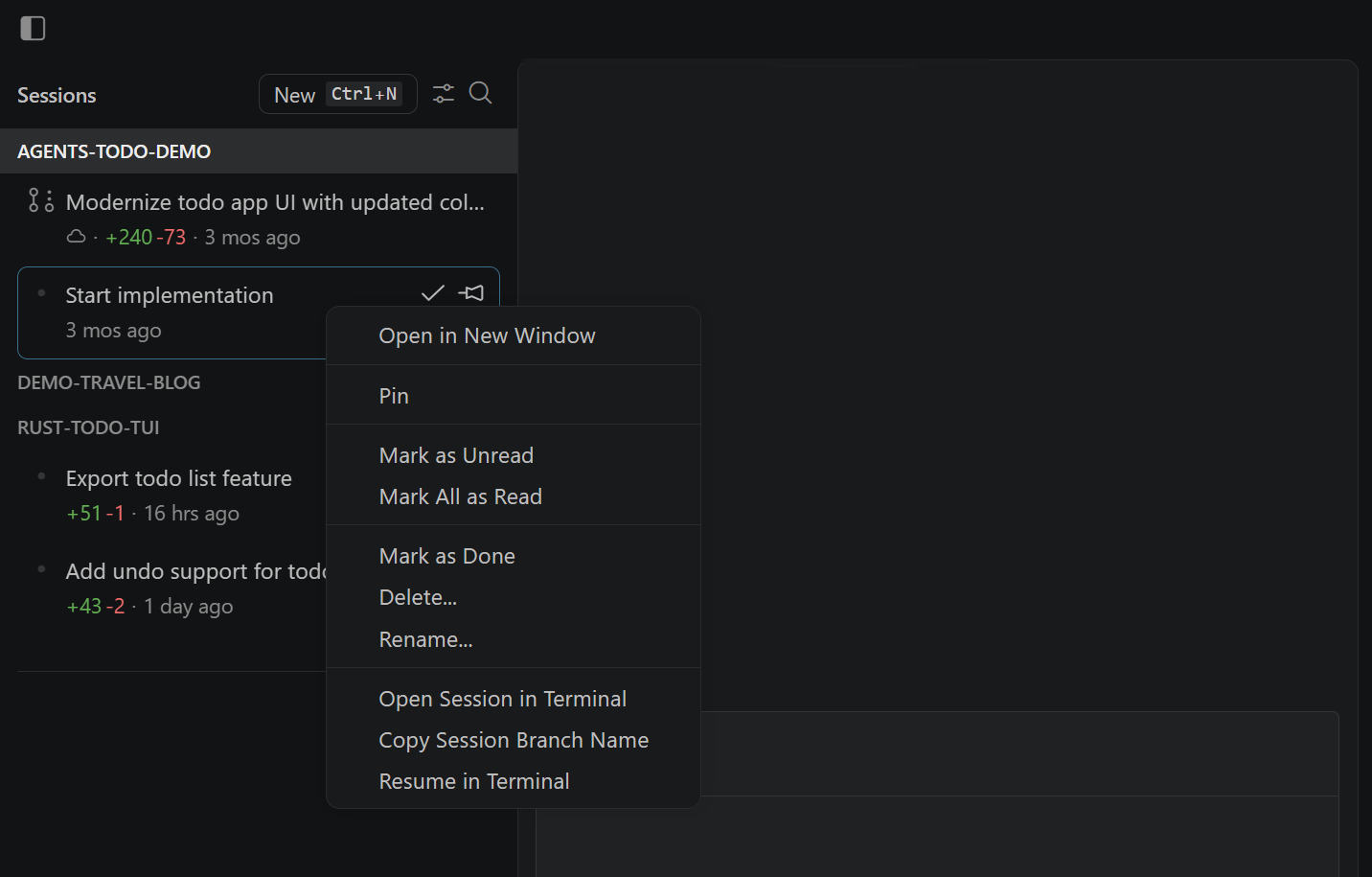Open the filter options sliders icon
1372x877 pixels.
(x=443, y=93)
